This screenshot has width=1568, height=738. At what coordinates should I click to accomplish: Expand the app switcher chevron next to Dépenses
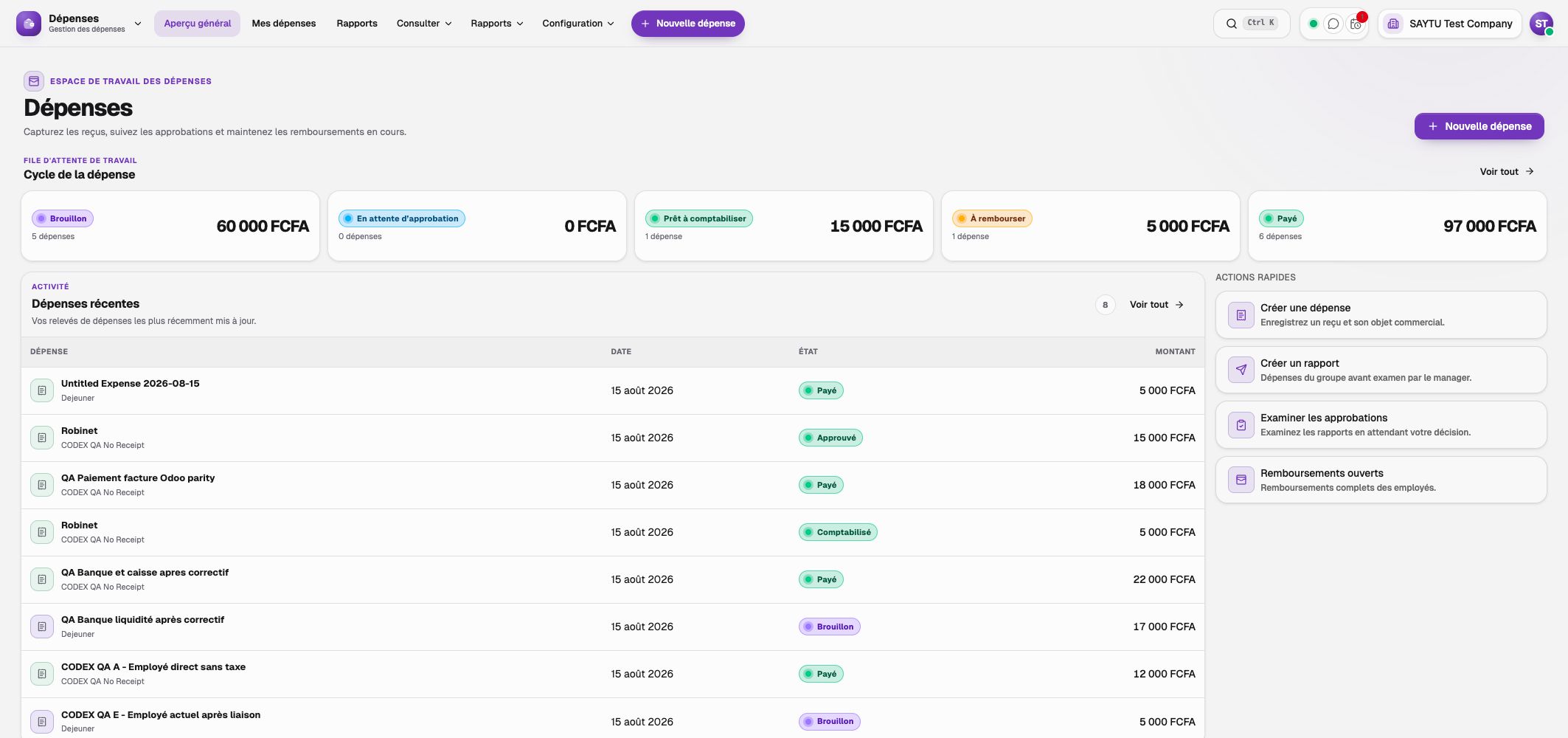coord(138,24)
